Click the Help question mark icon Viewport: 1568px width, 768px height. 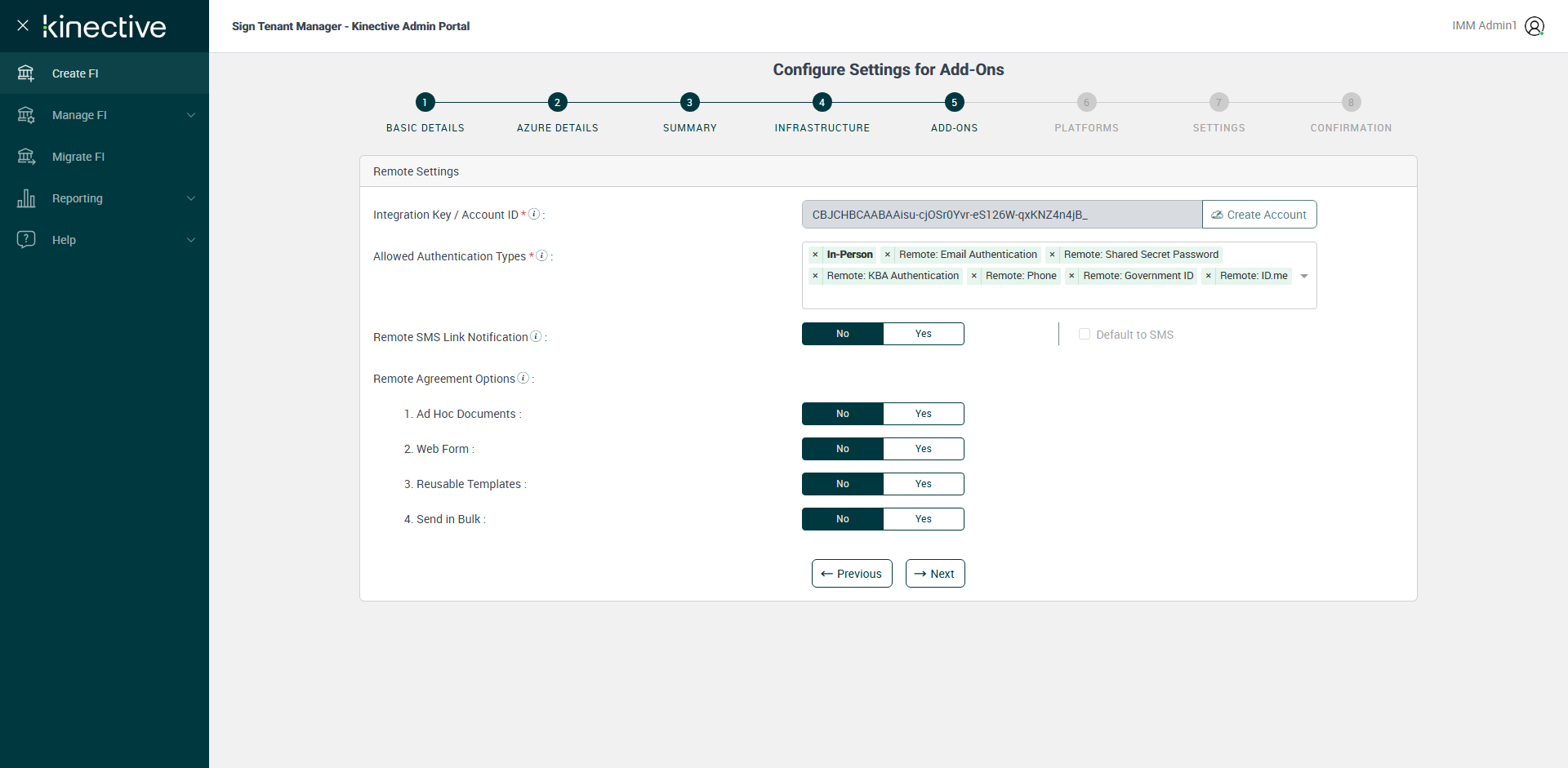[26, 239]
